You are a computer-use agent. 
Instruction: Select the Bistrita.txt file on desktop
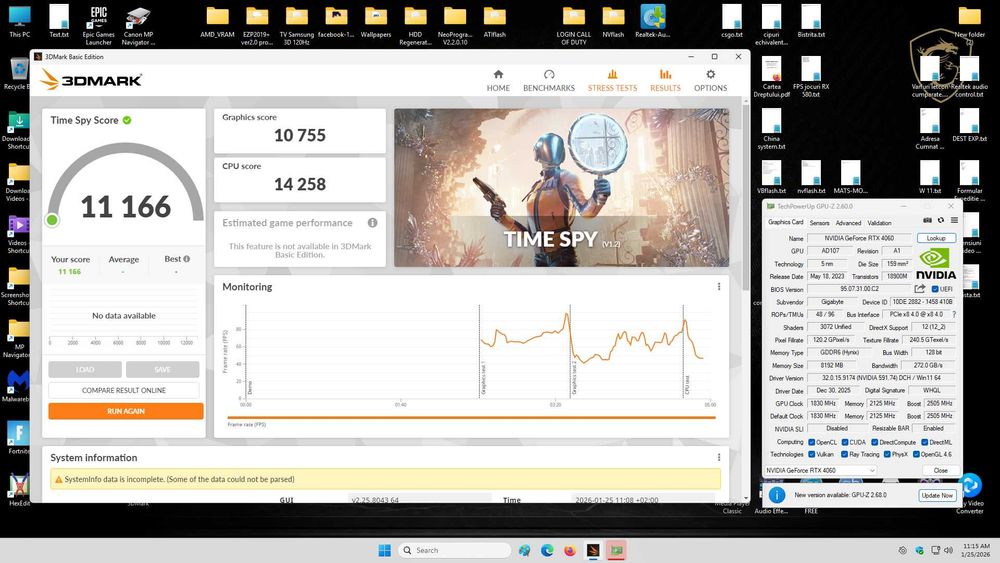(x=811, y=22)
